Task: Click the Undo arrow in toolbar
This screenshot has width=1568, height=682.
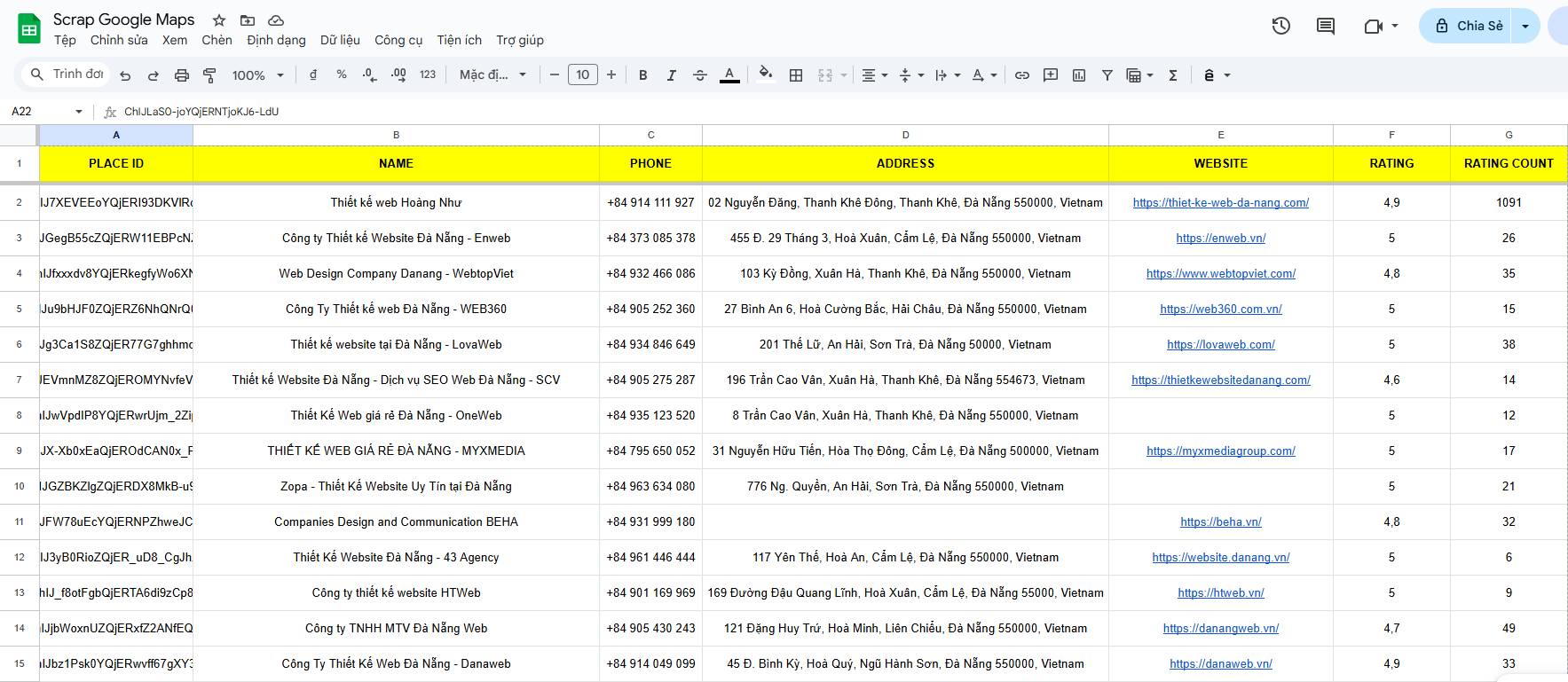Action: (125, 75)
